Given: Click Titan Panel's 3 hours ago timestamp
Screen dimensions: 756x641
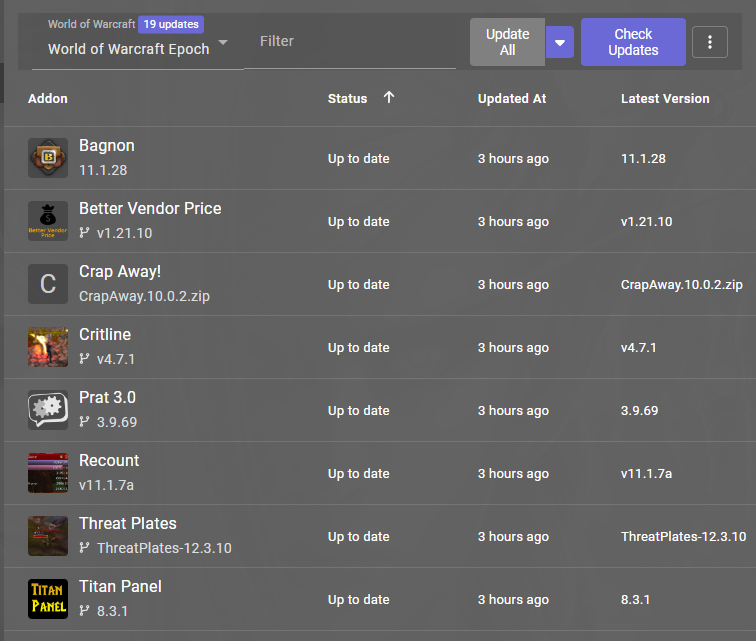Looking at the screenshot, I should pyautogui.click(x=513, y=600).
